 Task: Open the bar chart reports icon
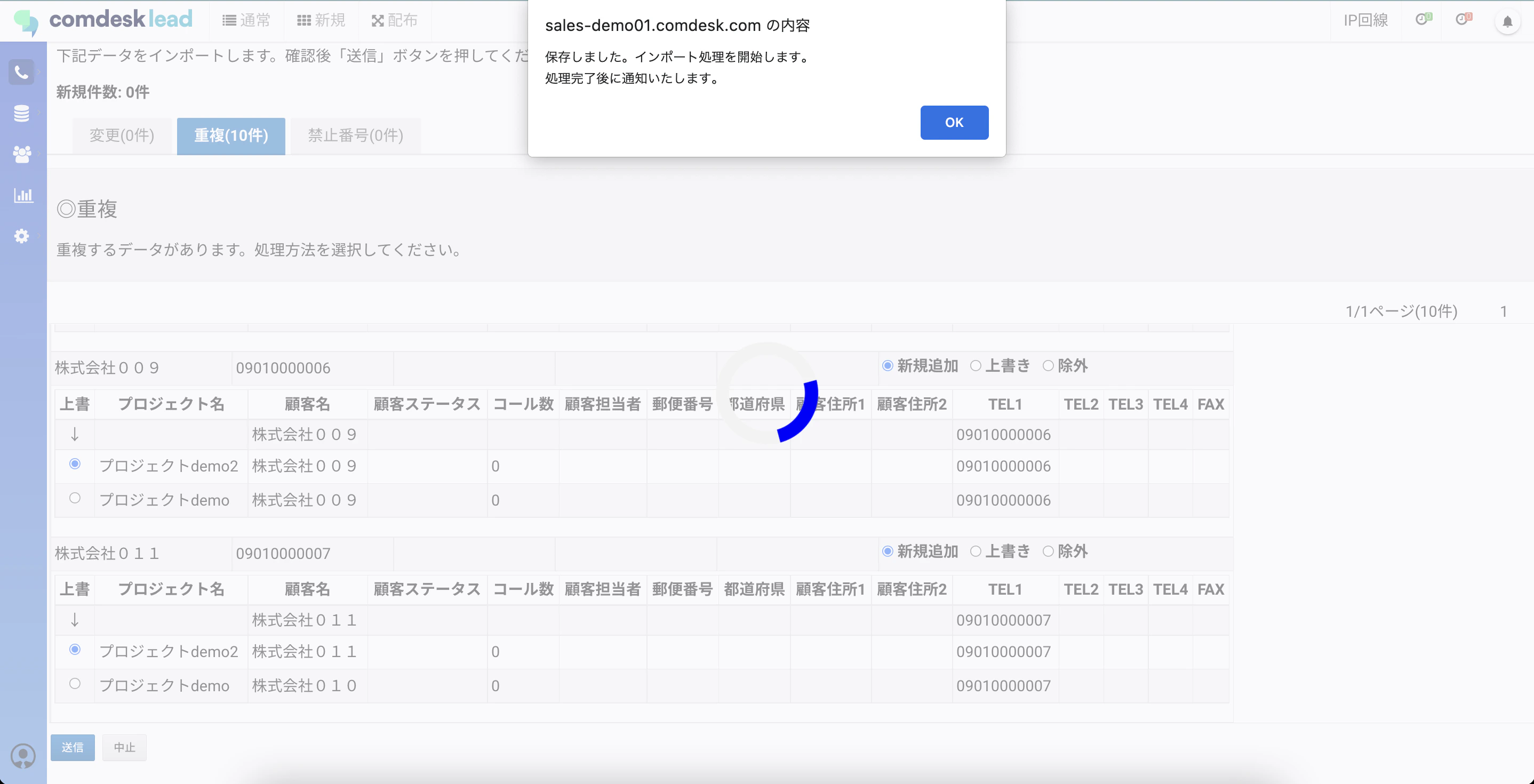point(23,195)
